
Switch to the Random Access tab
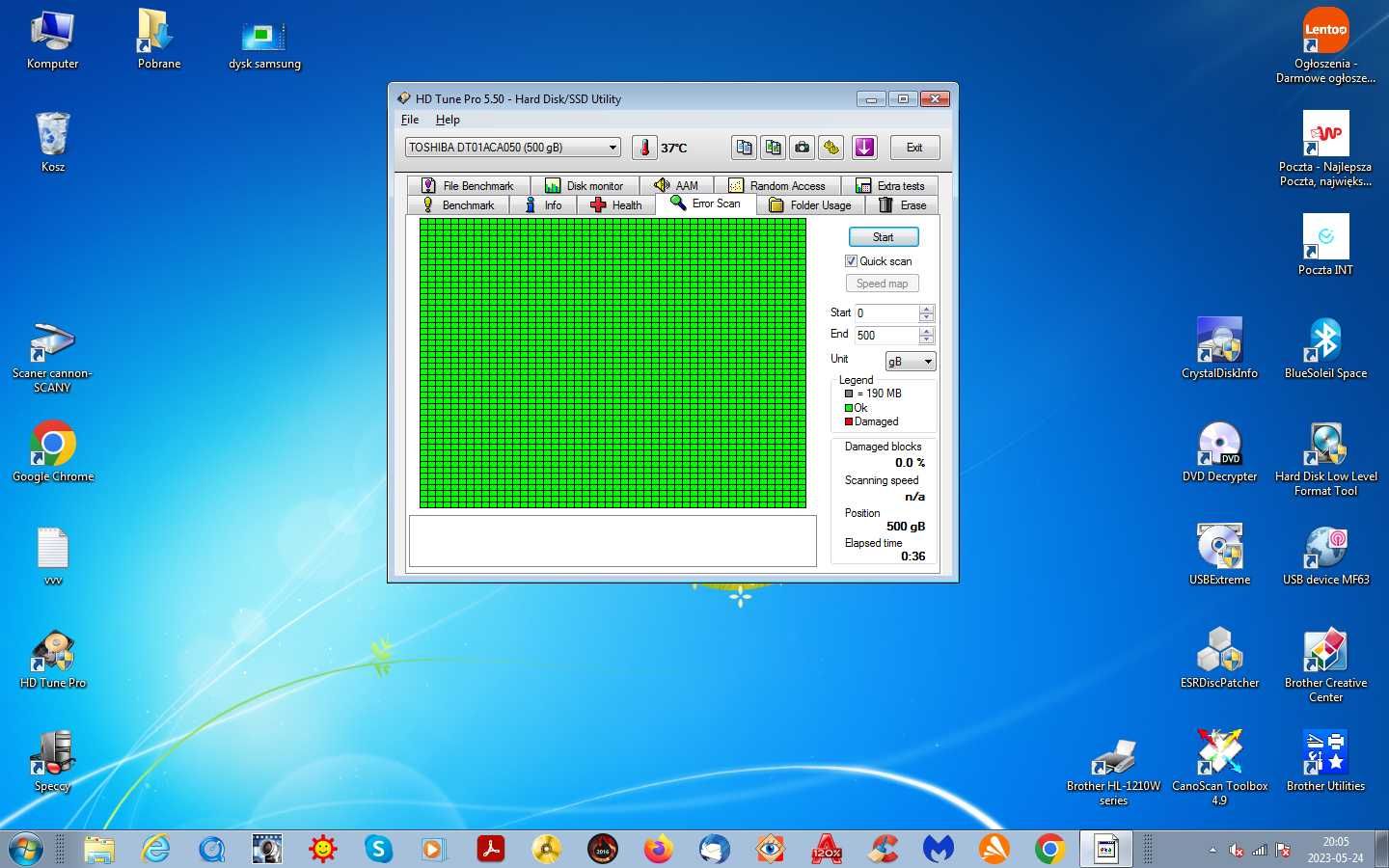pyautogui.click(x=777, y=185)
